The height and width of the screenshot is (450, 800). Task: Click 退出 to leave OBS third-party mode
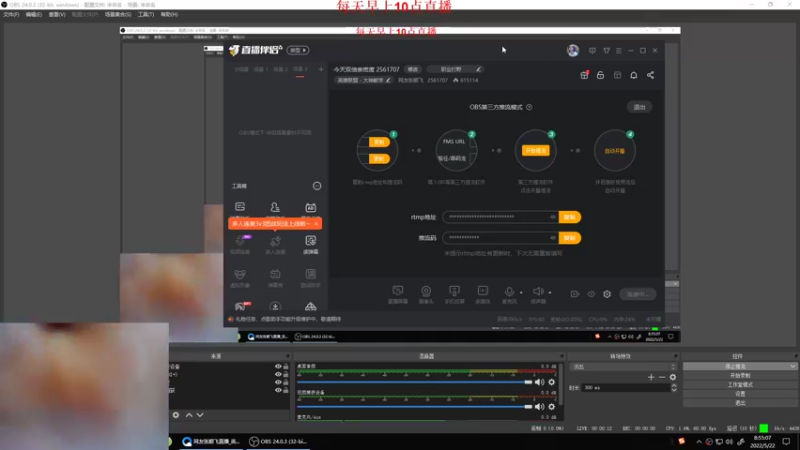click(639, 107)
